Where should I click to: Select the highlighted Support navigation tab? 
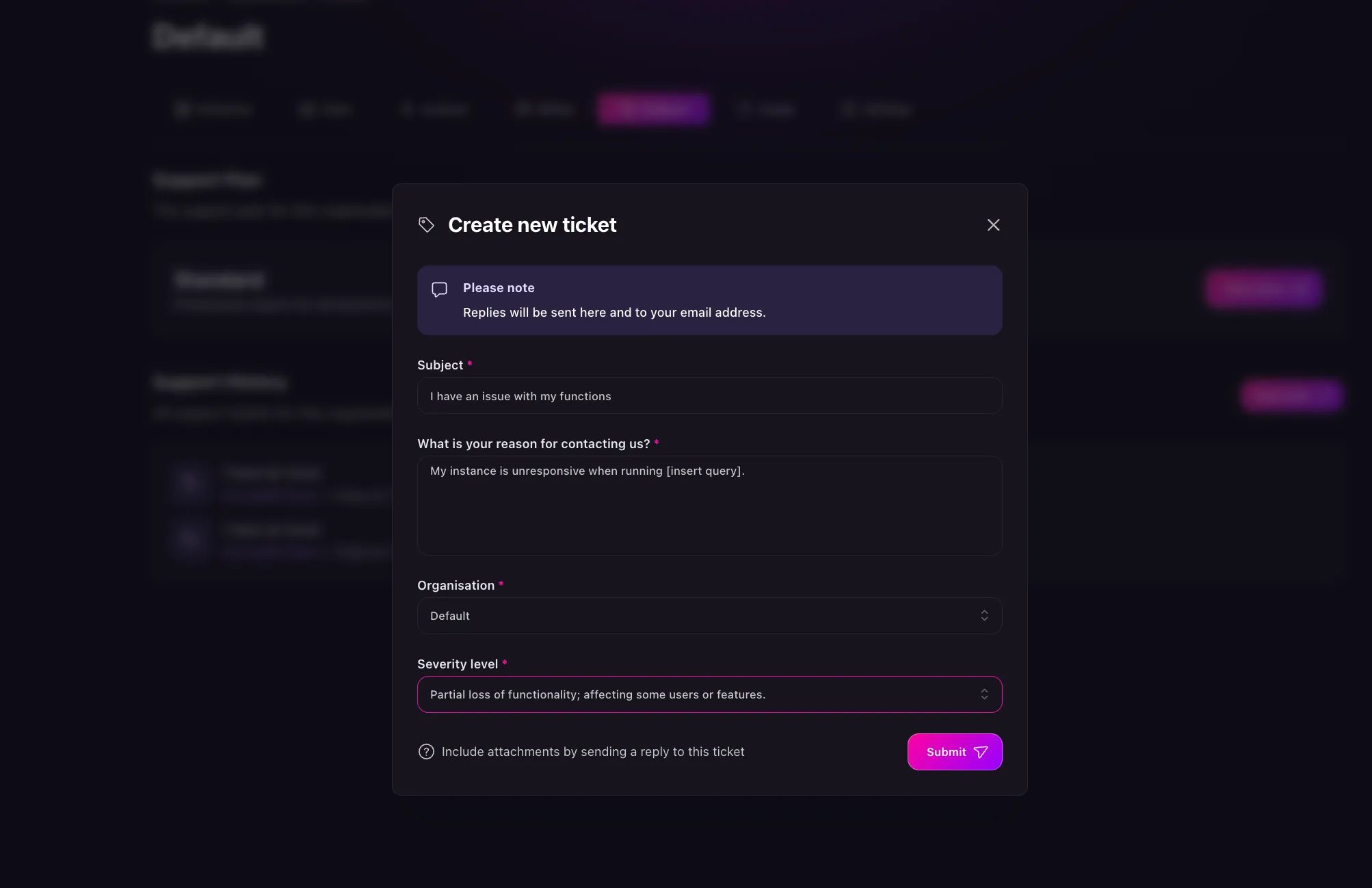653,109
